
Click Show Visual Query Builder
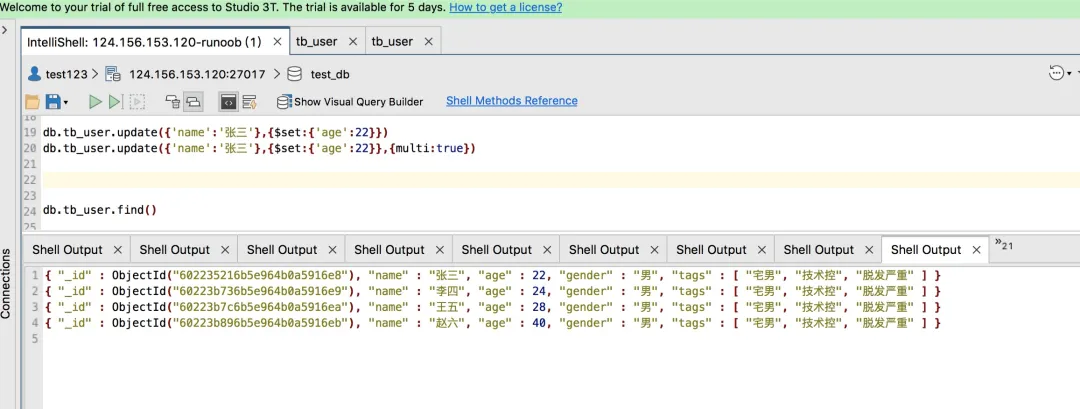tap(350, 101)
